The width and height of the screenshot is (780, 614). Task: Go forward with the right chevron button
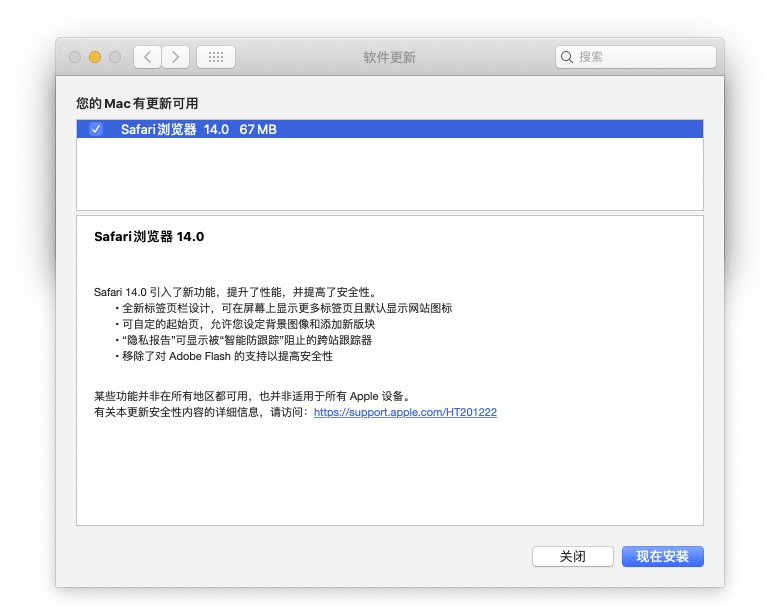coord(175,57)
